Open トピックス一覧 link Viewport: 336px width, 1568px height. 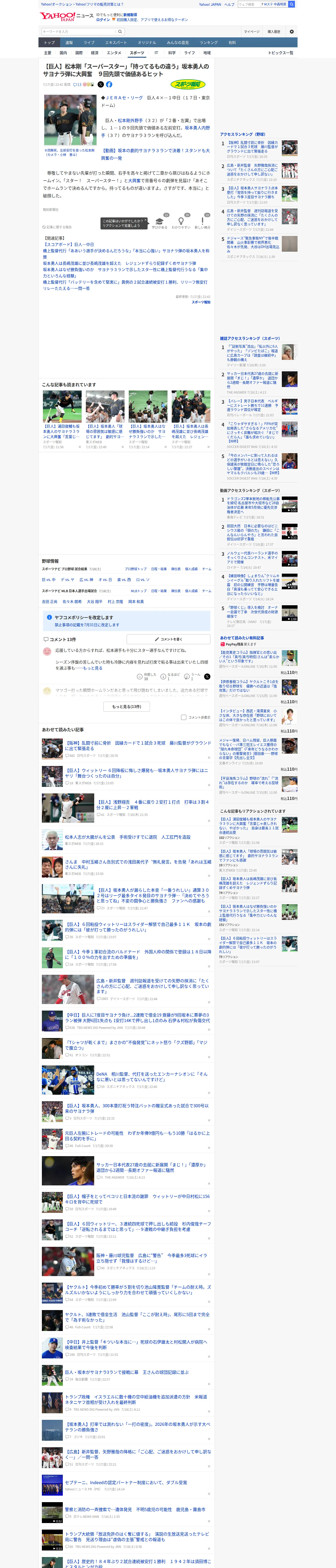[x=281, y=53]
